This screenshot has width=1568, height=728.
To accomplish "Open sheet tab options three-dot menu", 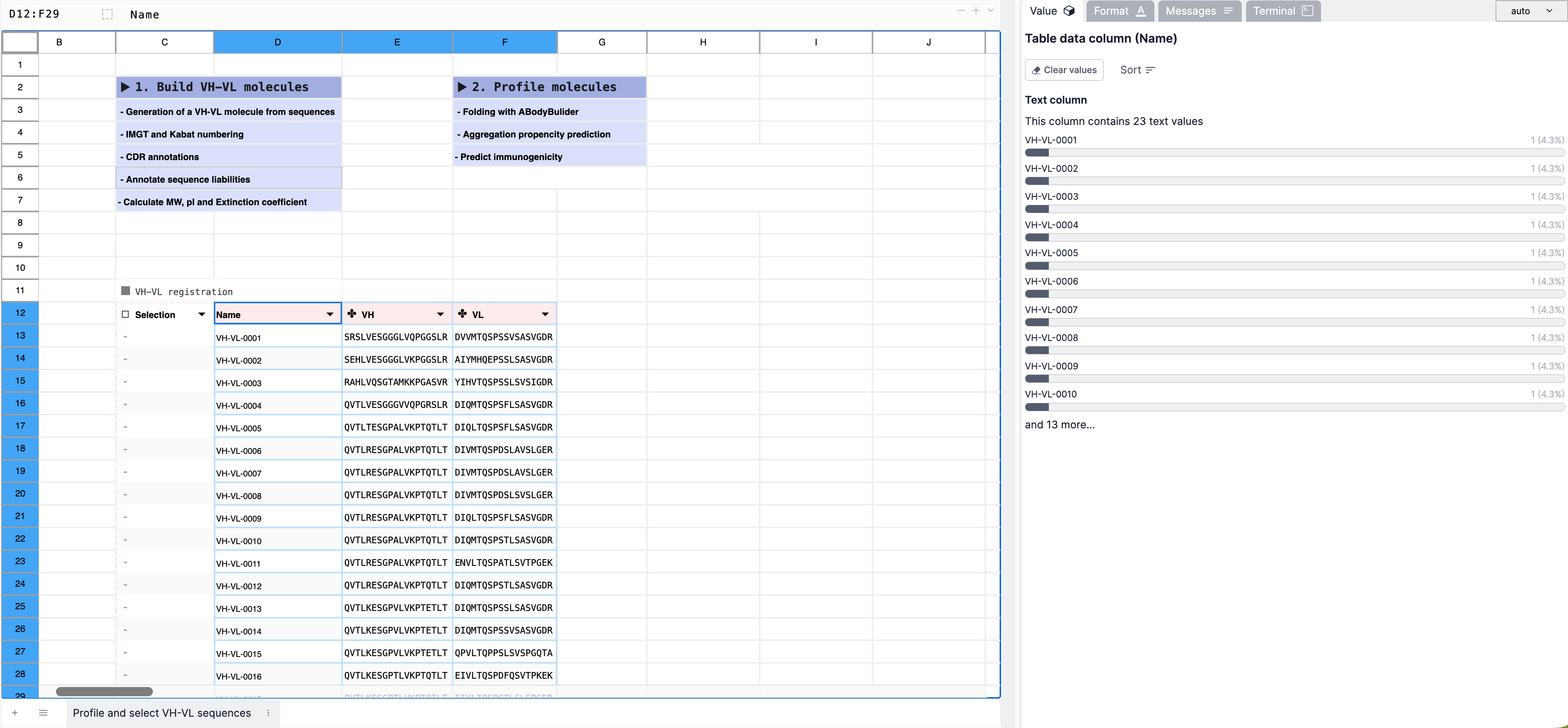I will tap(269, 713).
